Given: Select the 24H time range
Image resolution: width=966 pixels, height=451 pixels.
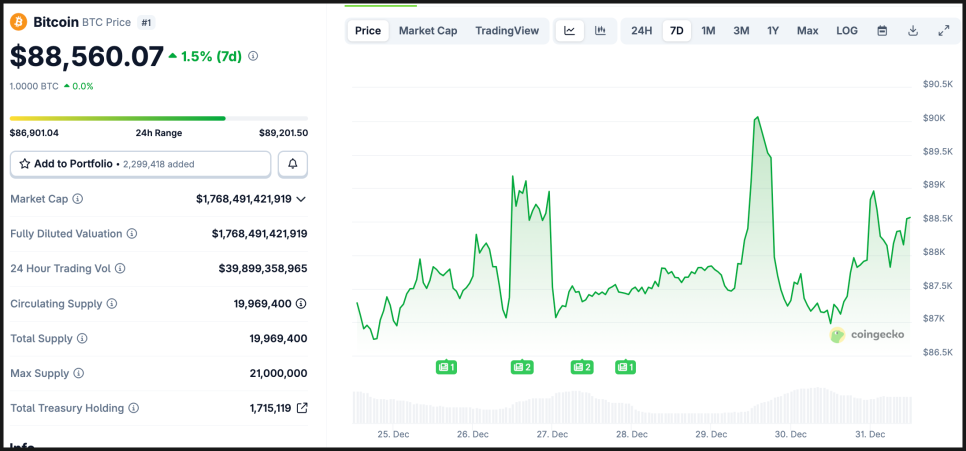Looking at the screenshot, I should tap(641, 31).
